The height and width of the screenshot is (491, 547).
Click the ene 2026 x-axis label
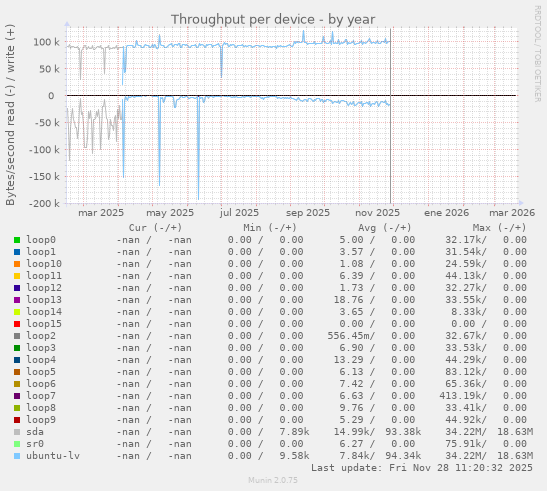point(447,213)
